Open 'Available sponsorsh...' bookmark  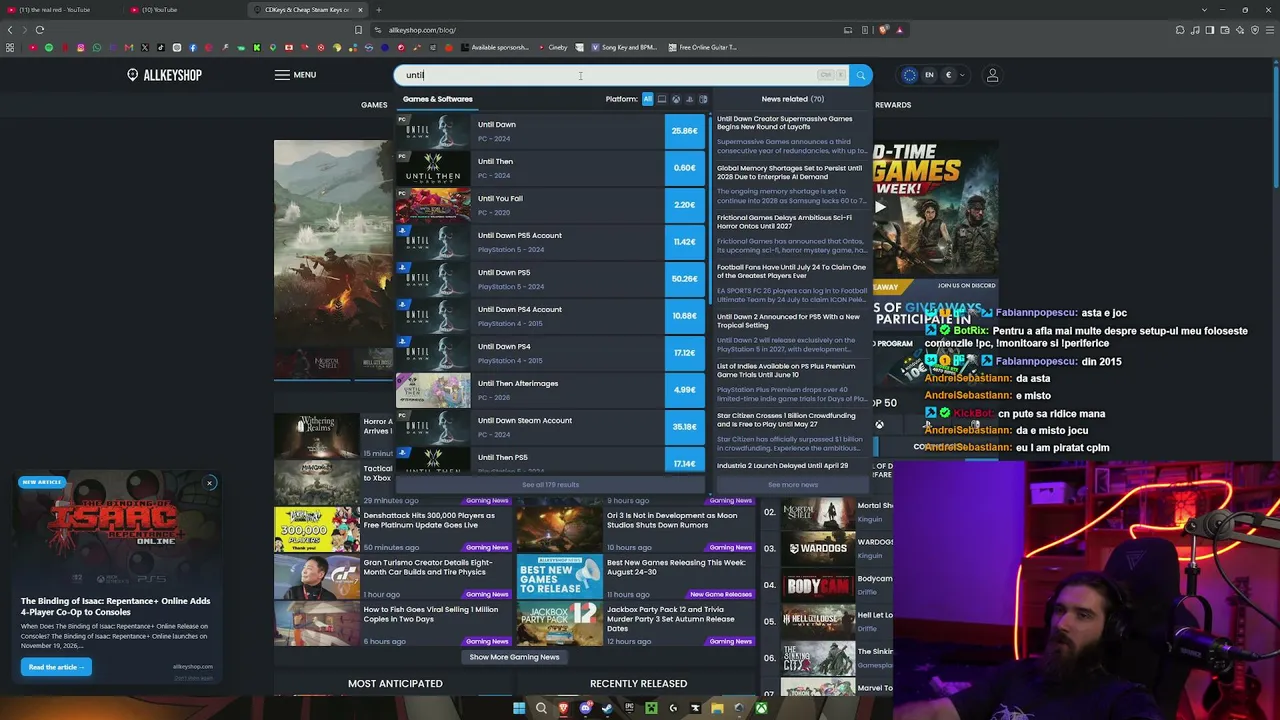[494, 47]
